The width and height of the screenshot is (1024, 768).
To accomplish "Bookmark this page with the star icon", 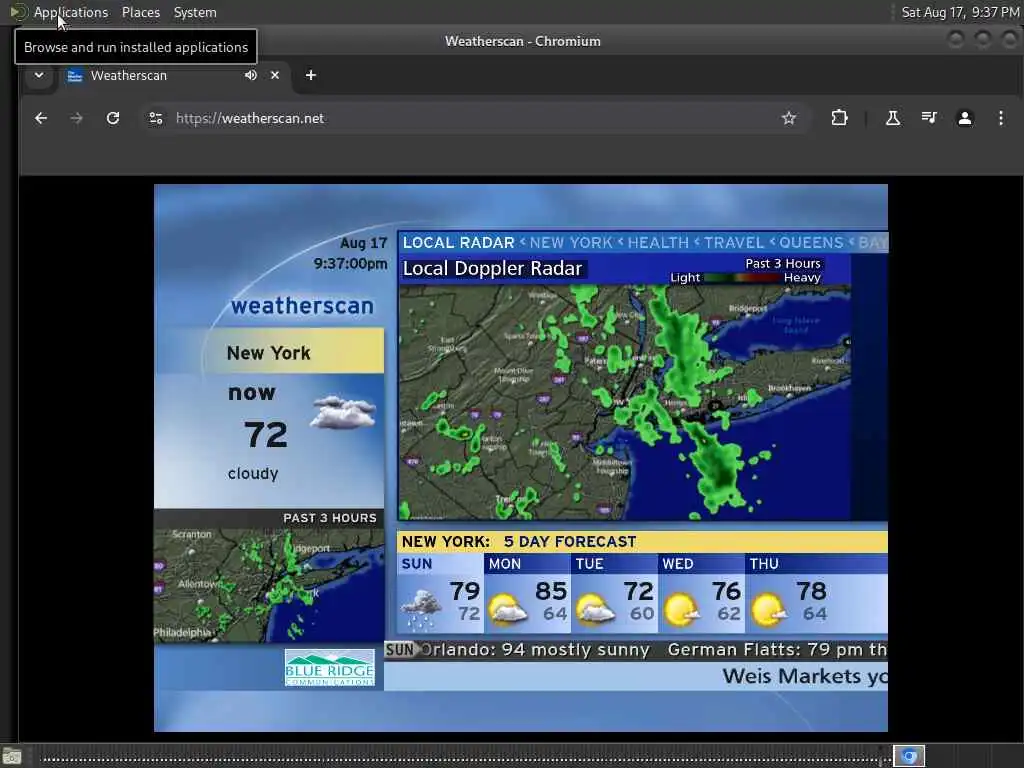I will click(x=789, y=118).
